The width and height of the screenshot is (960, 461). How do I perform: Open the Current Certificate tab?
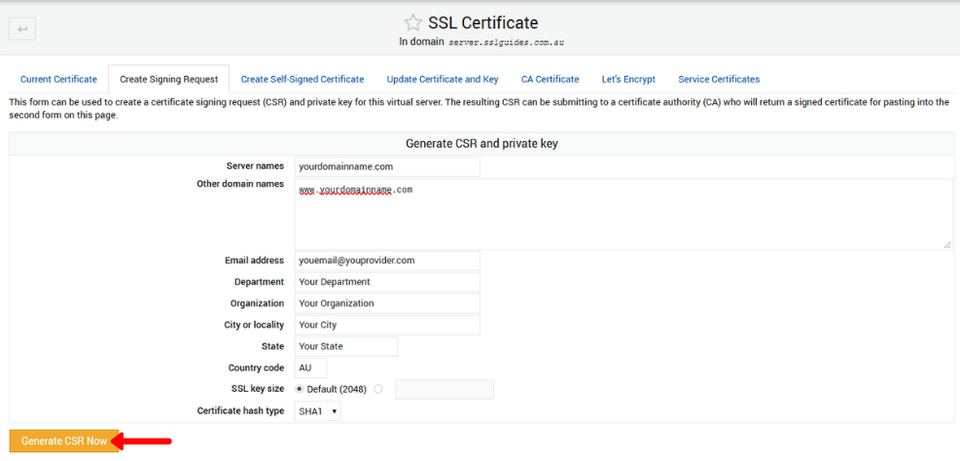coord(59,79)
